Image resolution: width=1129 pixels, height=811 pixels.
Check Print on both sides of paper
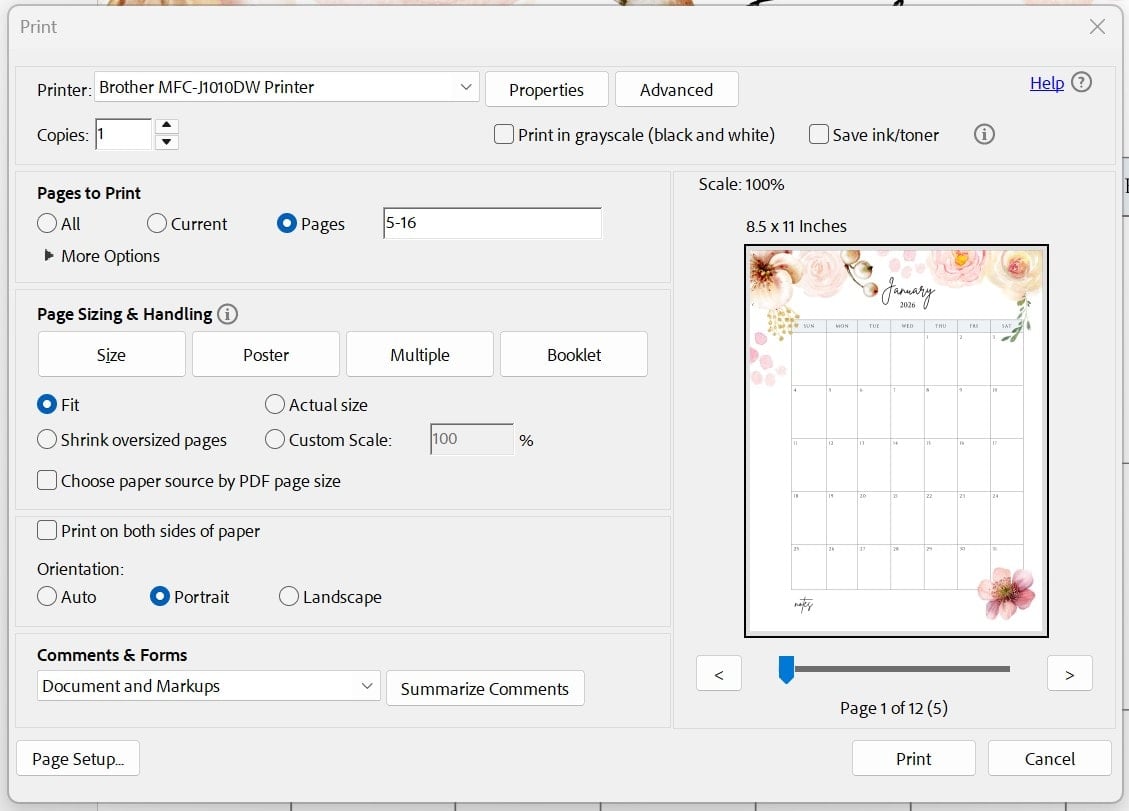coord(47,531)
